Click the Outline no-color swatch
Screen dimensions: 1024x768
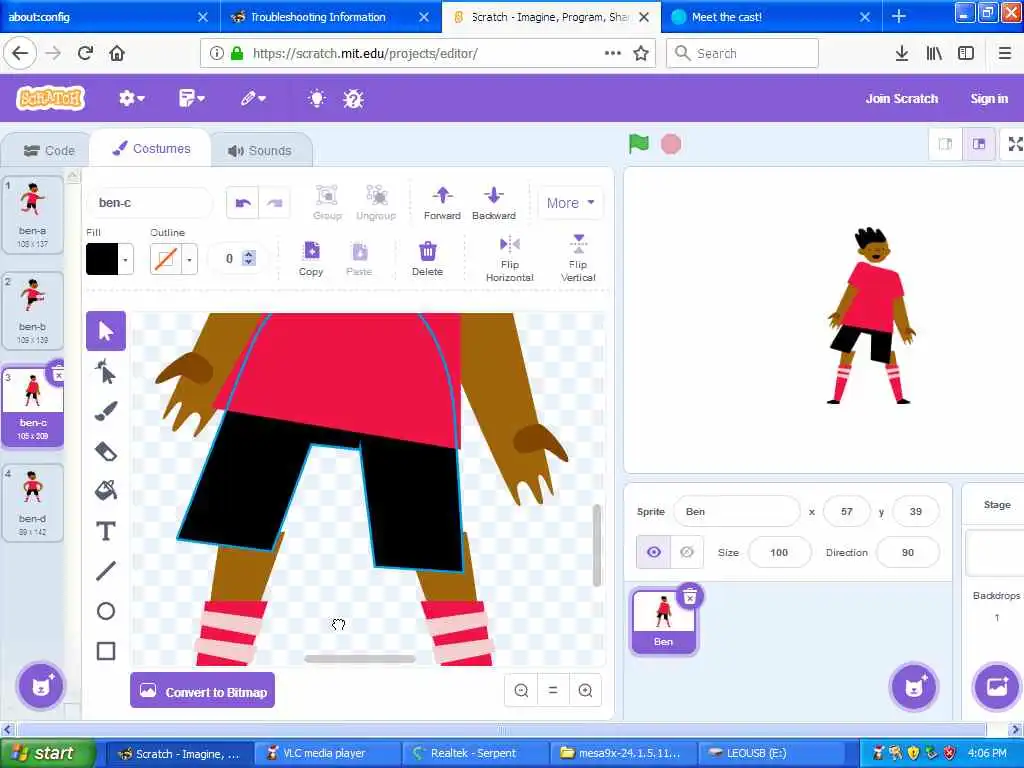click(166, 259)
